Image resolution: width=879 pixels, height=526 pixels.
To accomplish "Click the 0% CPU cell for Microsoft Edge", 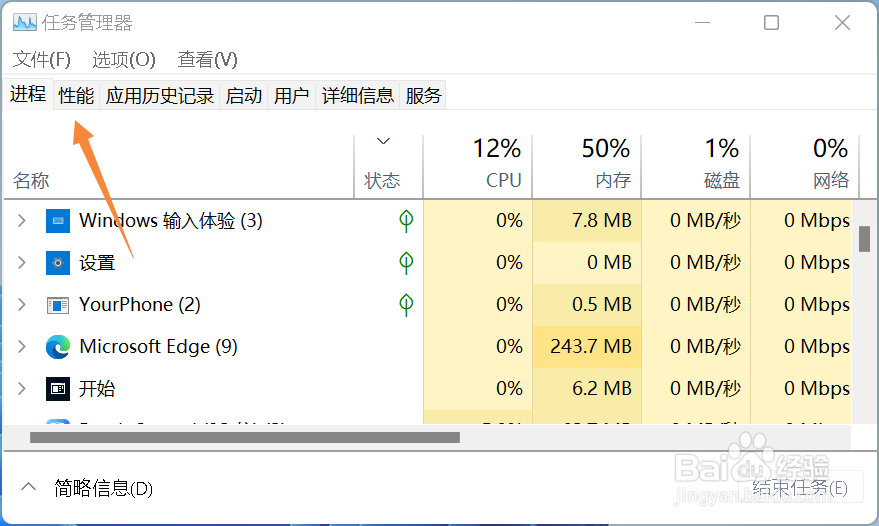I will (x=478, y=347).
